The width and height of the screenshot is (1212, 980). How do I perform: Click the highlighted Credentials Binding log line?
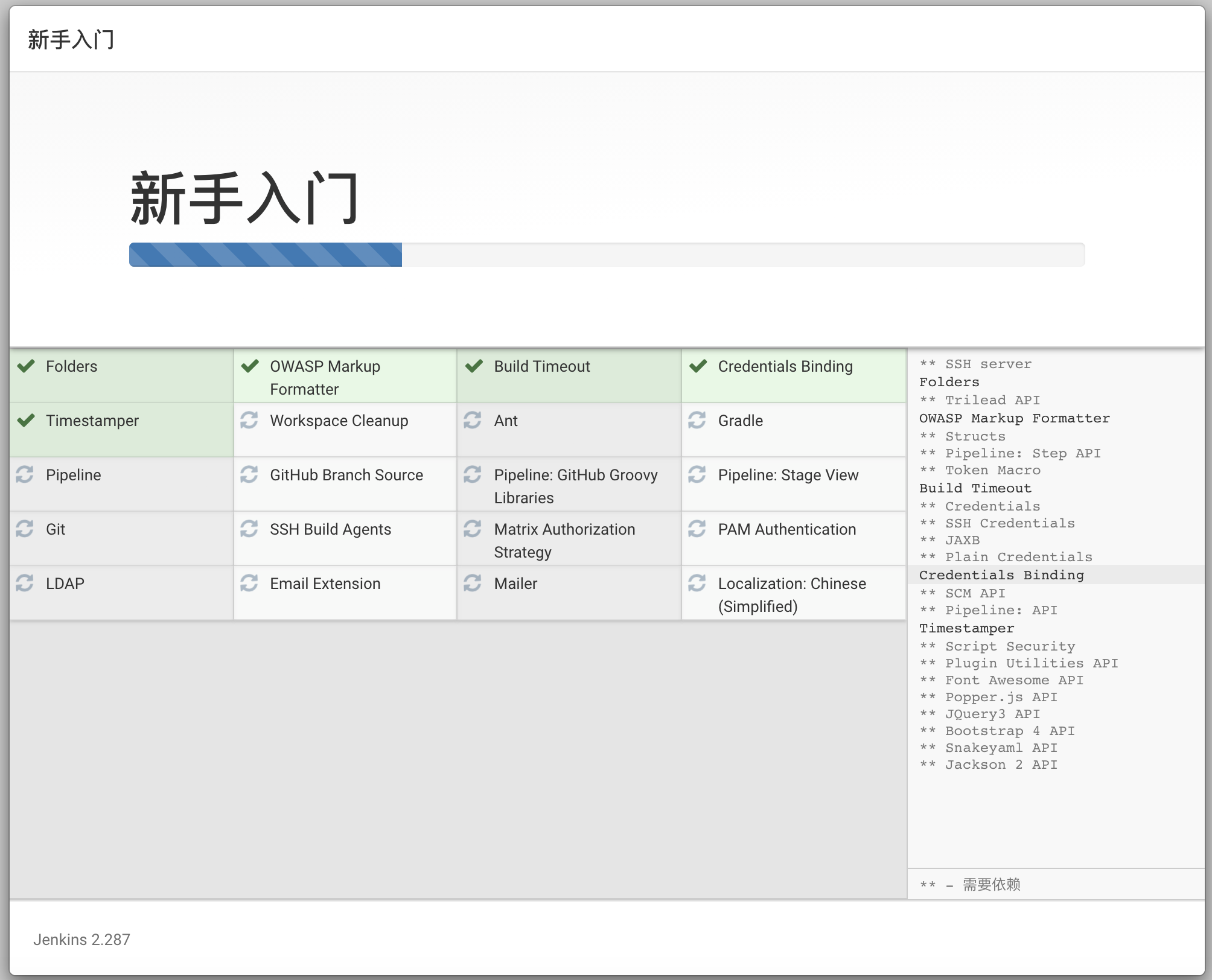1001,575
